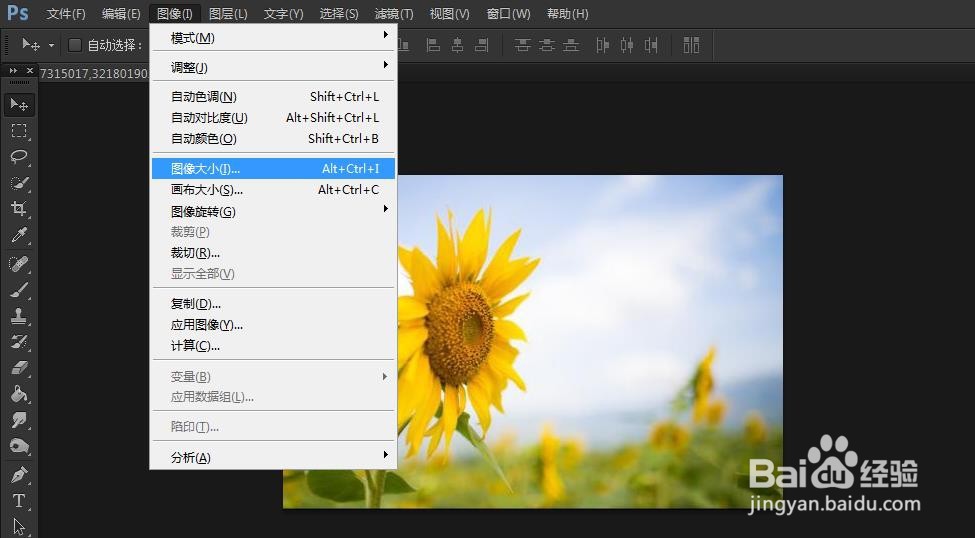Select the Crop tool
Viewport: 975px width, 538px height.
(x=19, y=209)
